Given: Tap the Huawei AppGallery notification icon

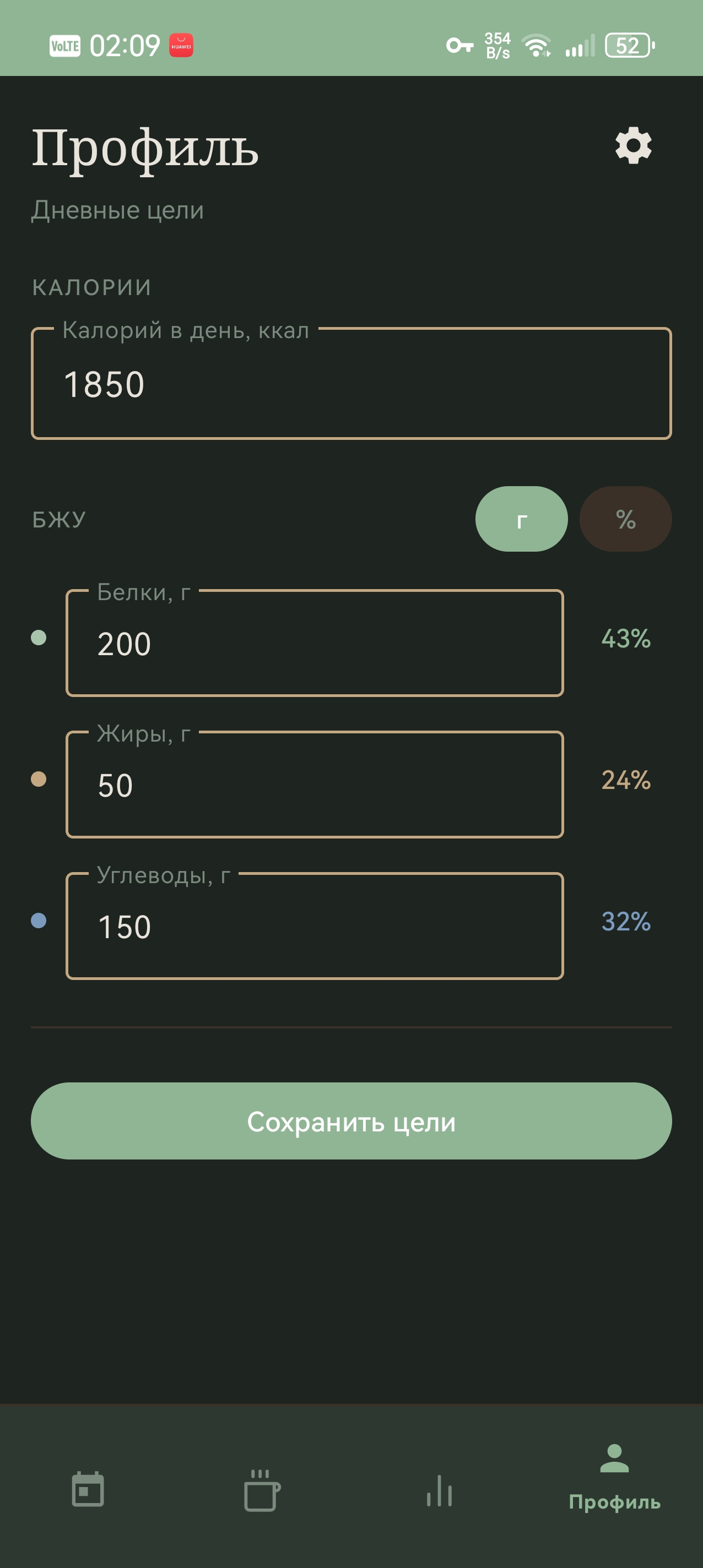Looking at the screenshot, I should pos(181,46).
